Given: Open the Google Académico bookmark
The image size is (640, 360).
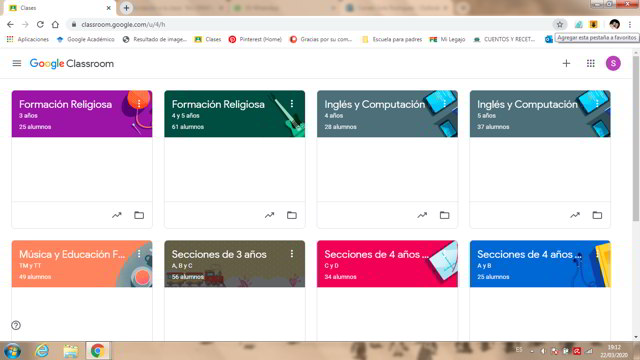Looking at the screenshot, I should click(x=86, y=39).
